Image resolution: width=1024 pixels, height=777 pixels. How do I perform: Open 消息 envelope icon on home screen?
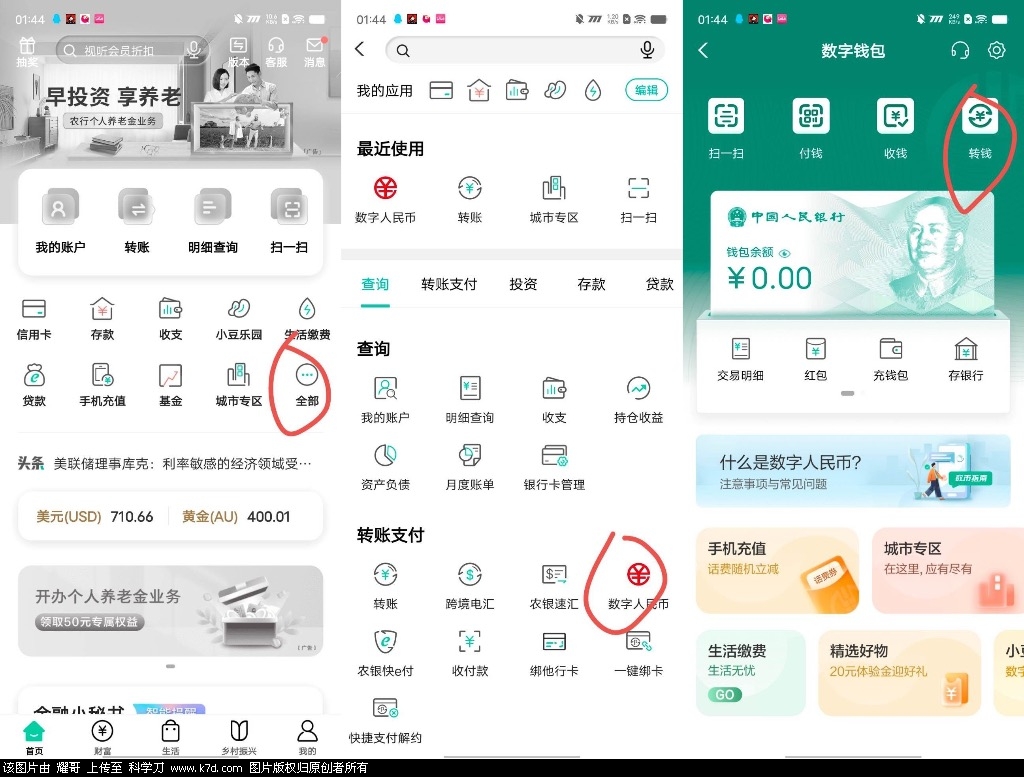[x=315, y=52]
